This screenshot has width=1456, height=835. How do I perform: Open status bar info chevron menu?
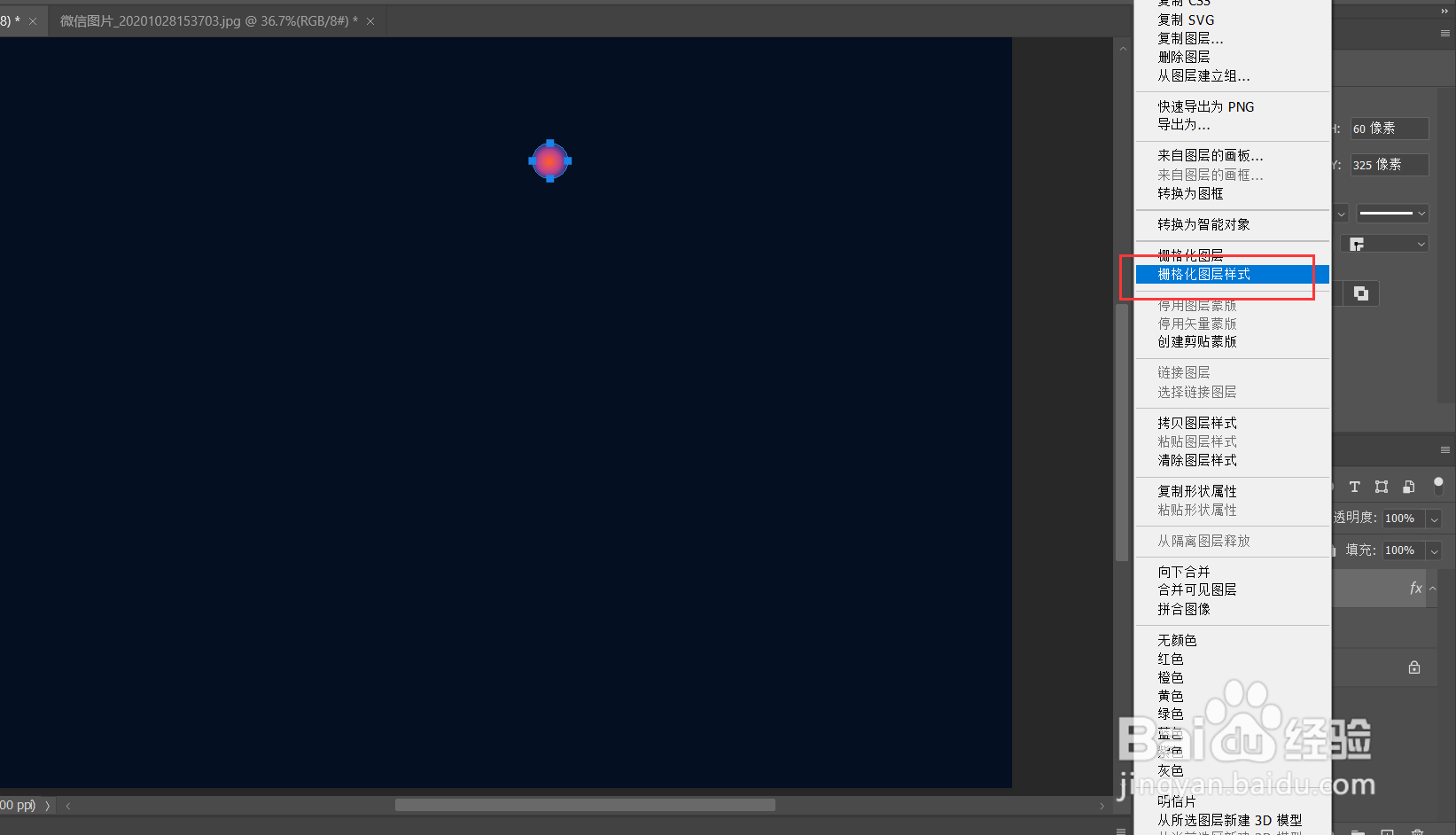tap(48, 806)
